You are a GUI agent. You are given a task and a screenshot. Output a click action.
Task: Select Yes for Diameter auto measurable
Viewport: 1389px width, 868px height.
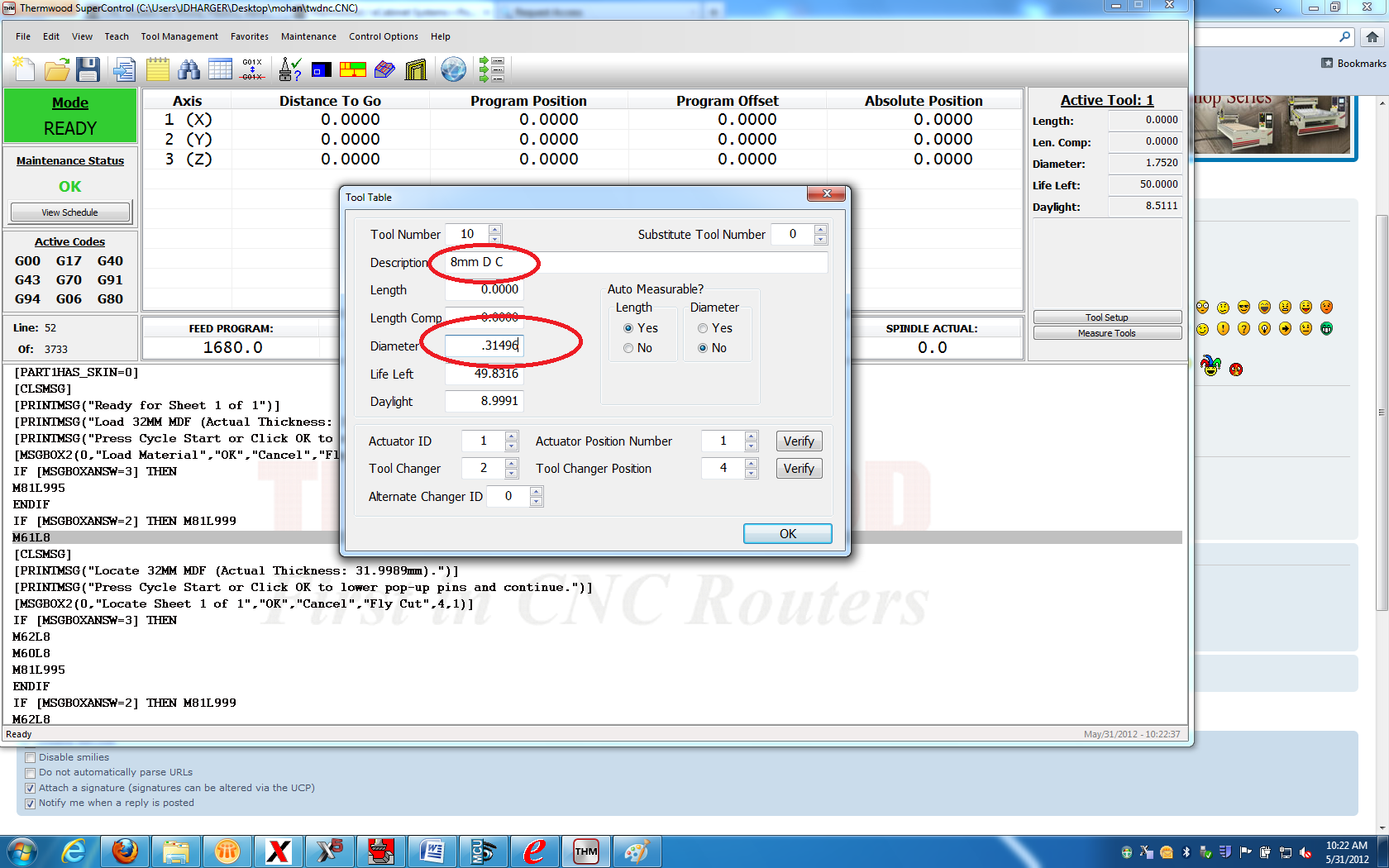[703, 328]
